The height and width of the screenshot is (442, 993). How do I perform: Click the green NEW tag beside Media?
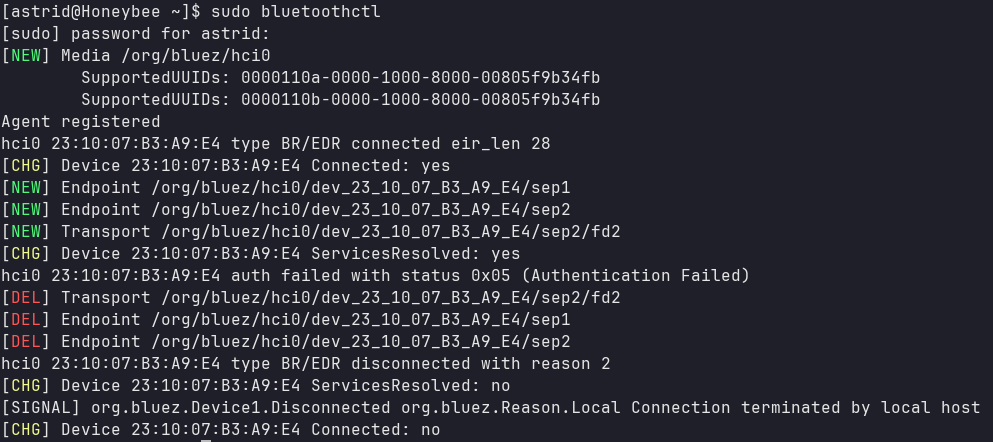pyautogui.click(x=26, y=56)
